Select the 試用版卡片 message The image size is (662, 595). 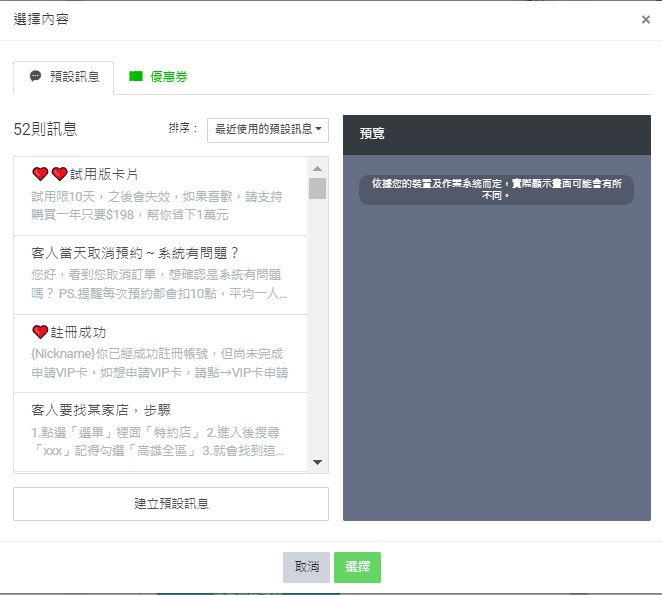[x=160, y=196]
